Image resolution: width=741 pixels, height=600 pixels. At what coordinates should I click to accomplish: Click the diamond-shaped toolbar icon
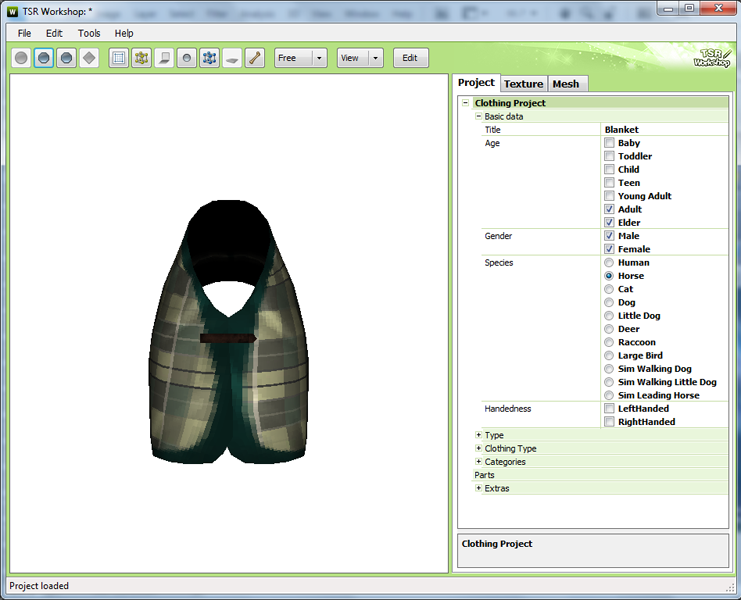[89, 58]
